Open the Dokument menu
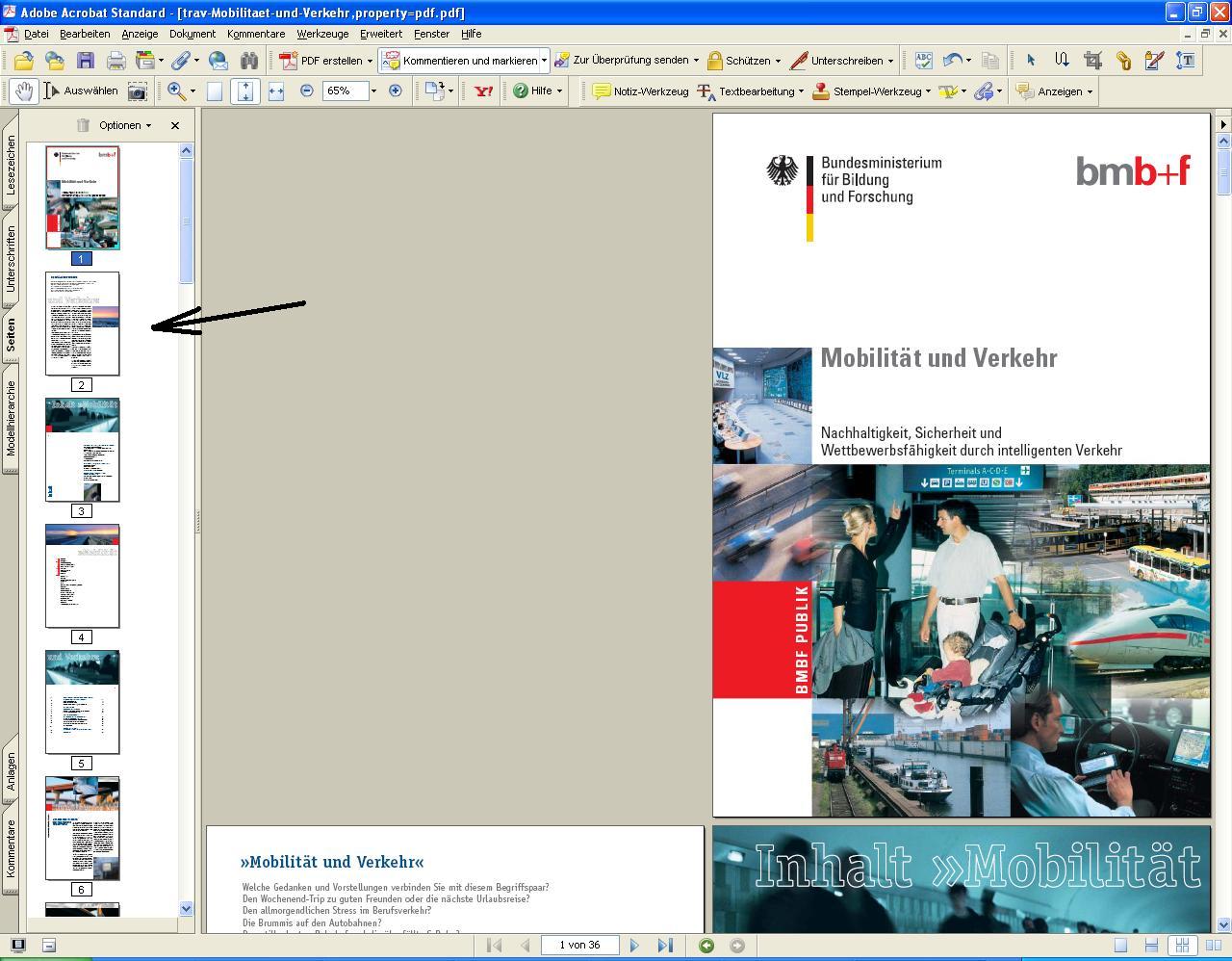This screenshot has width=1232, height=961. (192, 34)
